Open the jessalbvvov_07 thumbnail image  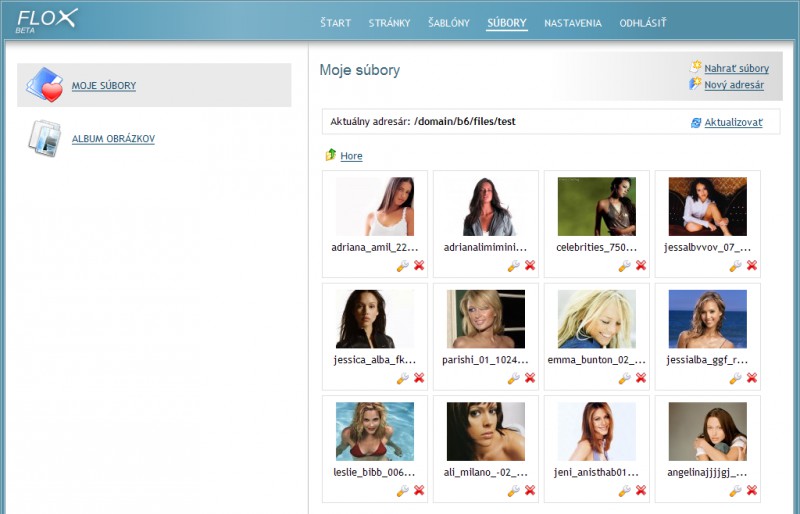(x=707, y=206)
